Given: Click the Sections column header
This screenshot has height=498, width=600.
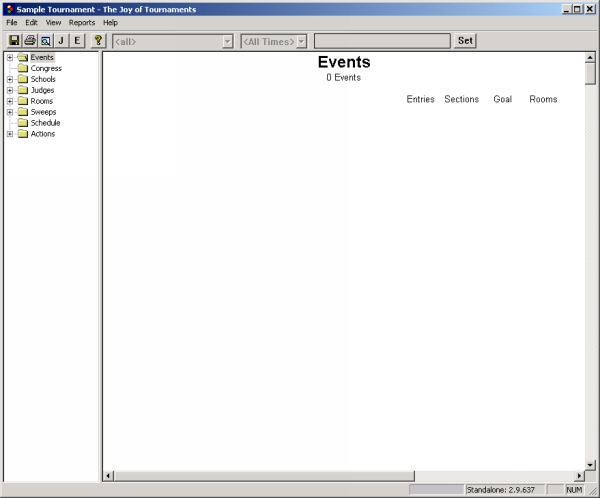Looking at the screenshot, I should point(461,99).
